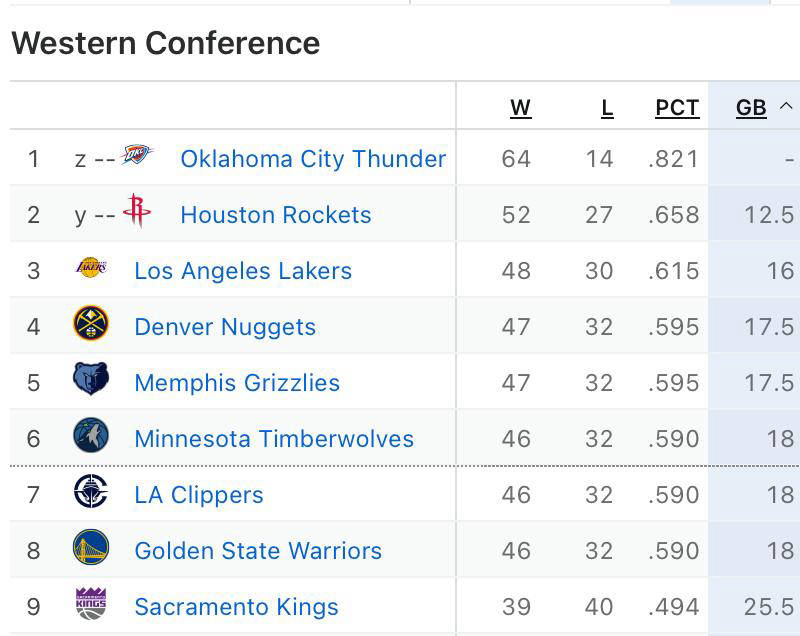The height and width of the screenshot is (636, 800).
Task: Click the Denver Nuggets logo
Action: pos(93,326)
